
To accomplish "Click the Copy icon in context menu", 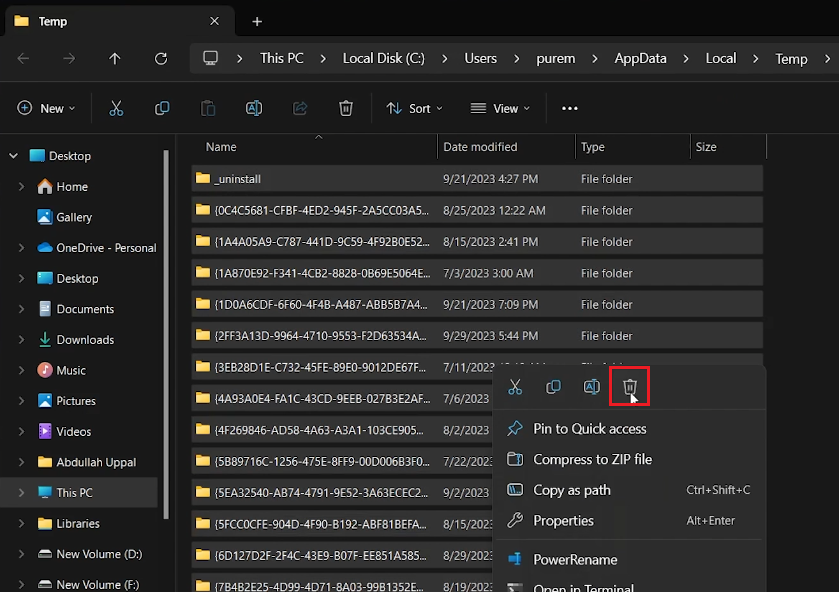I will (x=553, y=387).
